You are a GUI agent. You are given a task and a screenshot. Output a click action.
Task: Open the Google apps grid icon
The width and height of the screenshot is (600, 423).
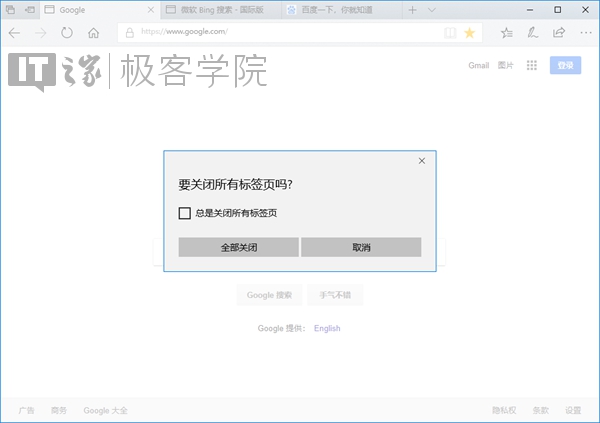[532, 65]
